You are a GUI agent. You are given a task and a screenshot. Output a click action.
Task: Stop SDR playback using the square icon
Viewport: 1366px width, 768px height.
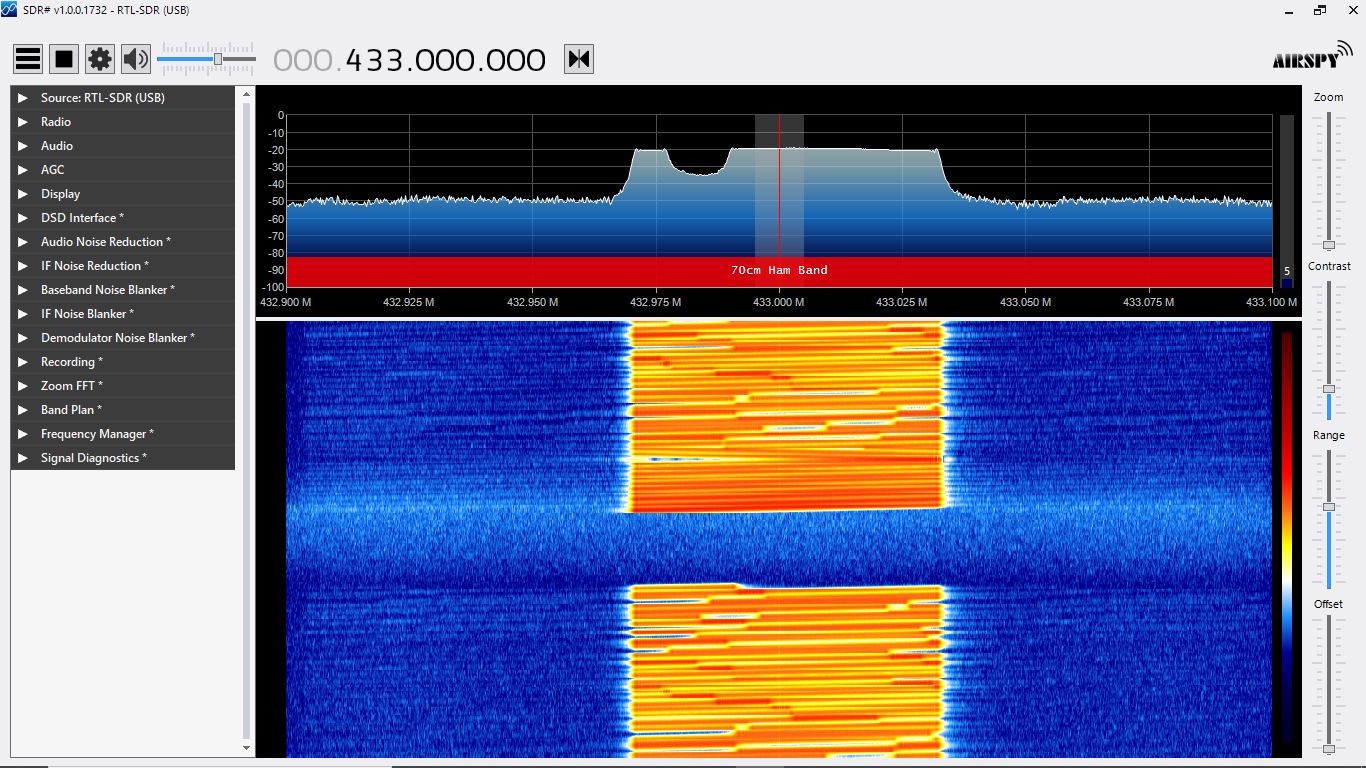(x=63, y=58)
